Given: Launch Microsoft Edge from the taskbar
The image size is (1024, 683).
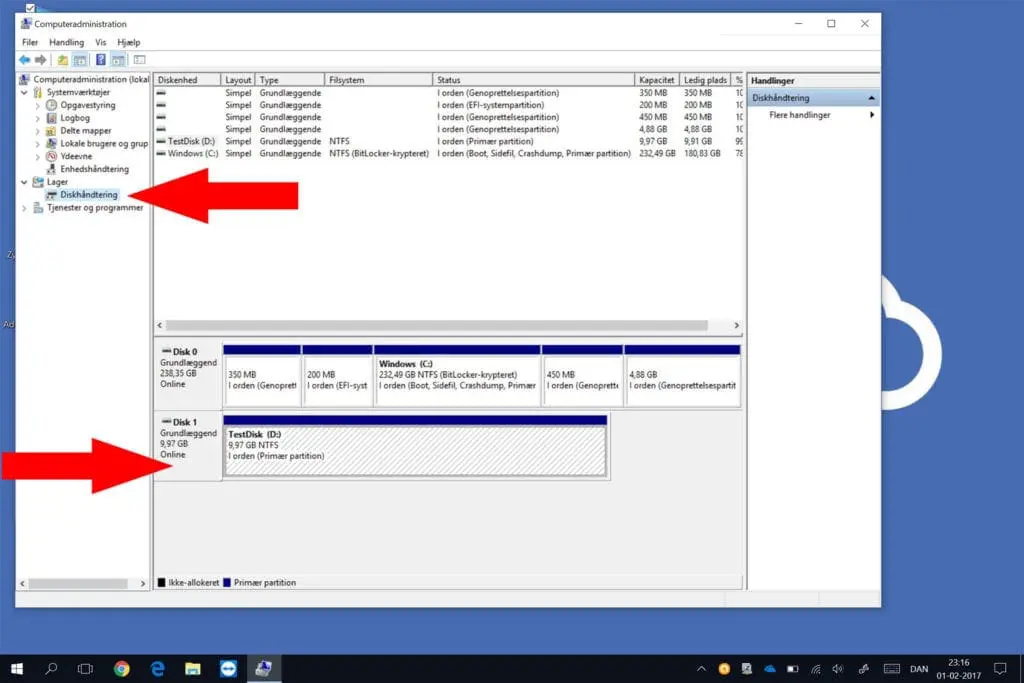Looking at the screenshot, I should click(156, 667).
